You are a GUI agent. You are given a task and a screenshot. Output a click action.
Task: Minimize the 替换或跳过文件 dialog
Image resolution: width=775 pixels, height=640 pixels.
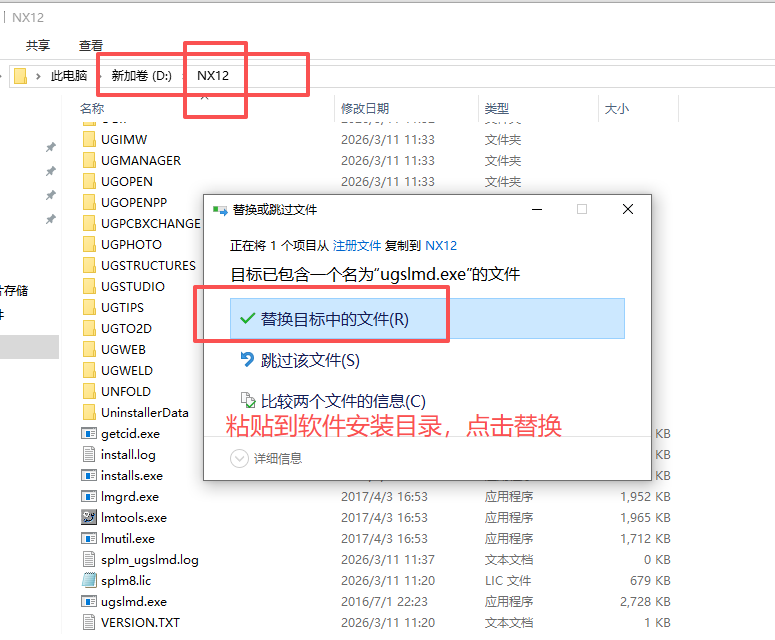537,210
